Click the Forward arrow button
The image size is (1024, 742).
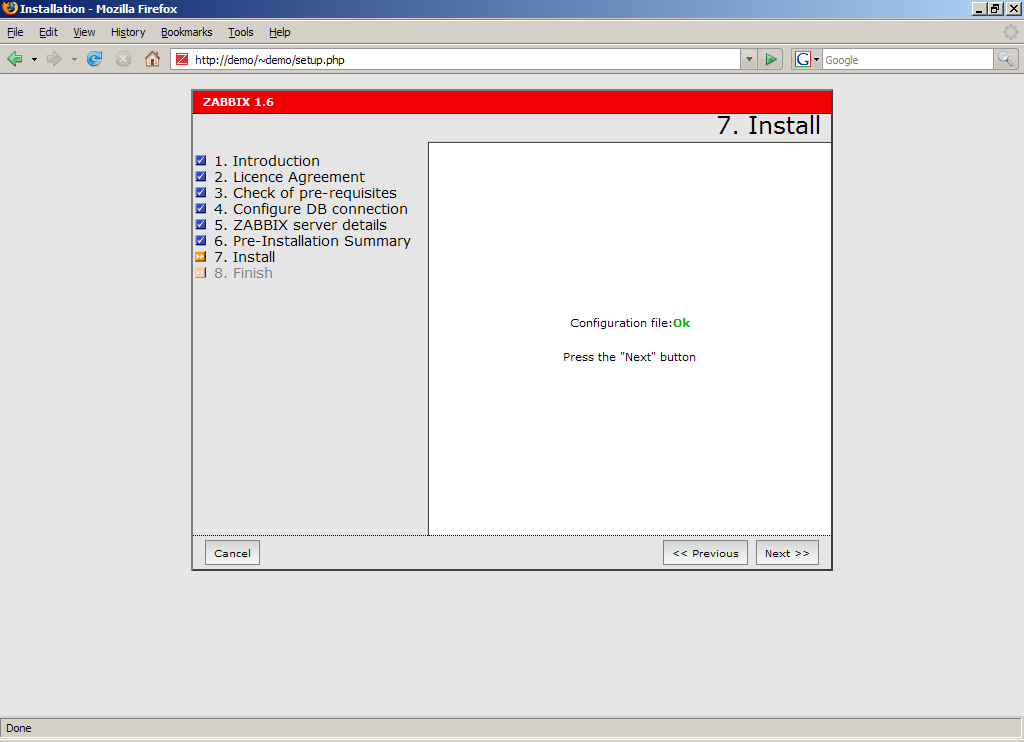[x=54, y=59]
